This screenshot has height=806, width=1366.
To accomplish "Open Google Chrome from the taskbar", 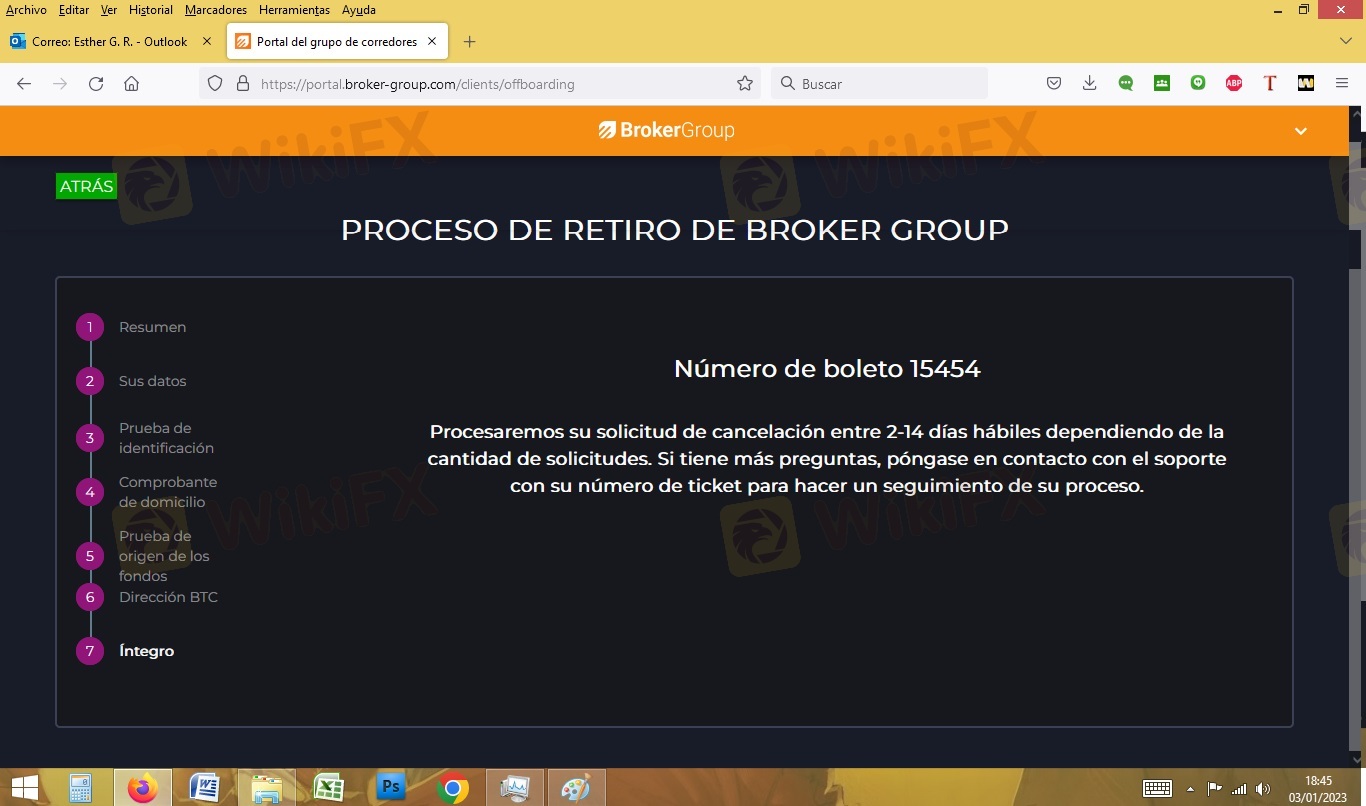I will 452,788.
